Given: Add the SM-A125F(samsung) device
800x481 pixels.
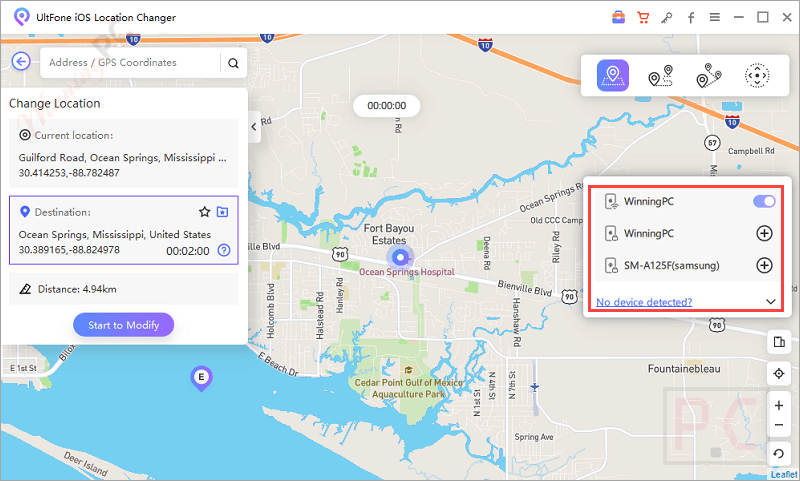Looking at the screenshot, I should click(x=764, y=265).
